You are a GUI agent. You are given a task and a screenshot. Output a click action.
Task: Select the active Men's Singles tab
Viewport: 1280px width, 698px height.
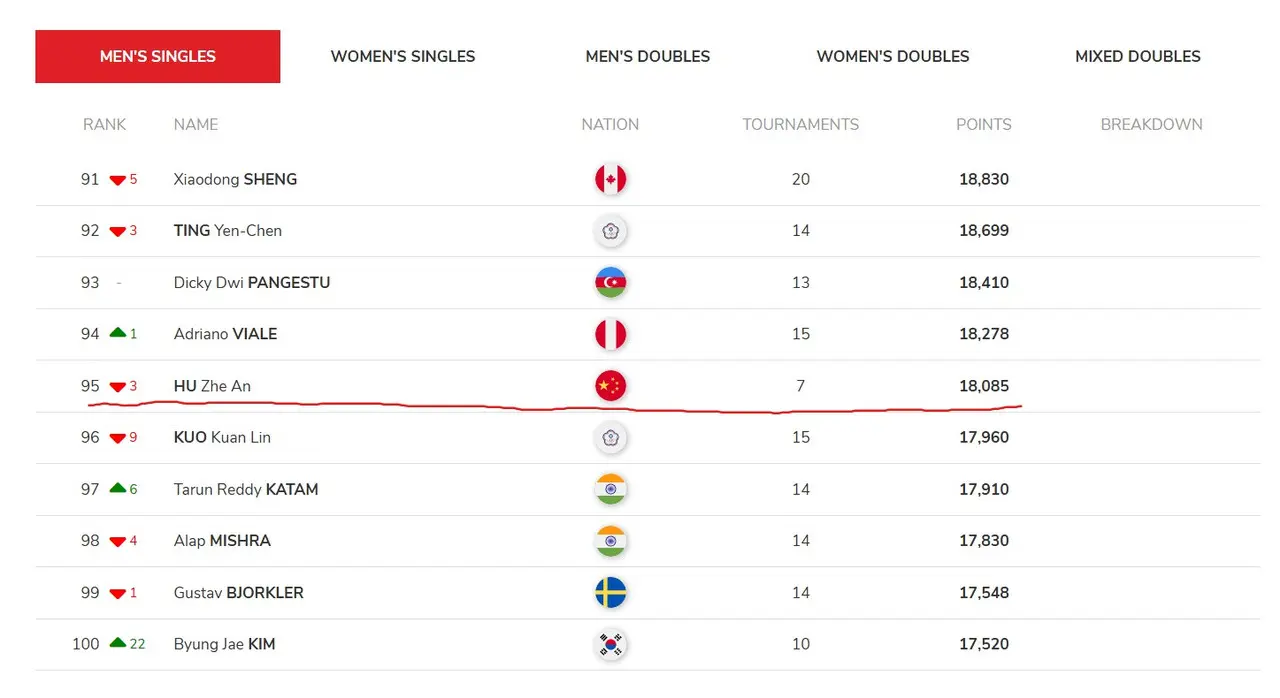[x=158, y=56]
